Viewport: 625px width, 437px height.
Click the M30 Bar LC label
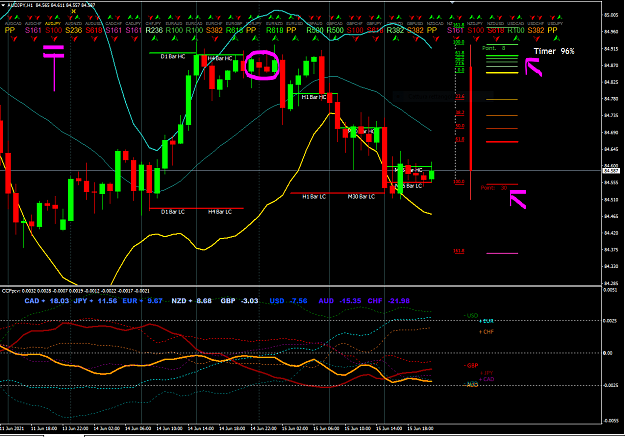point(361,197)
